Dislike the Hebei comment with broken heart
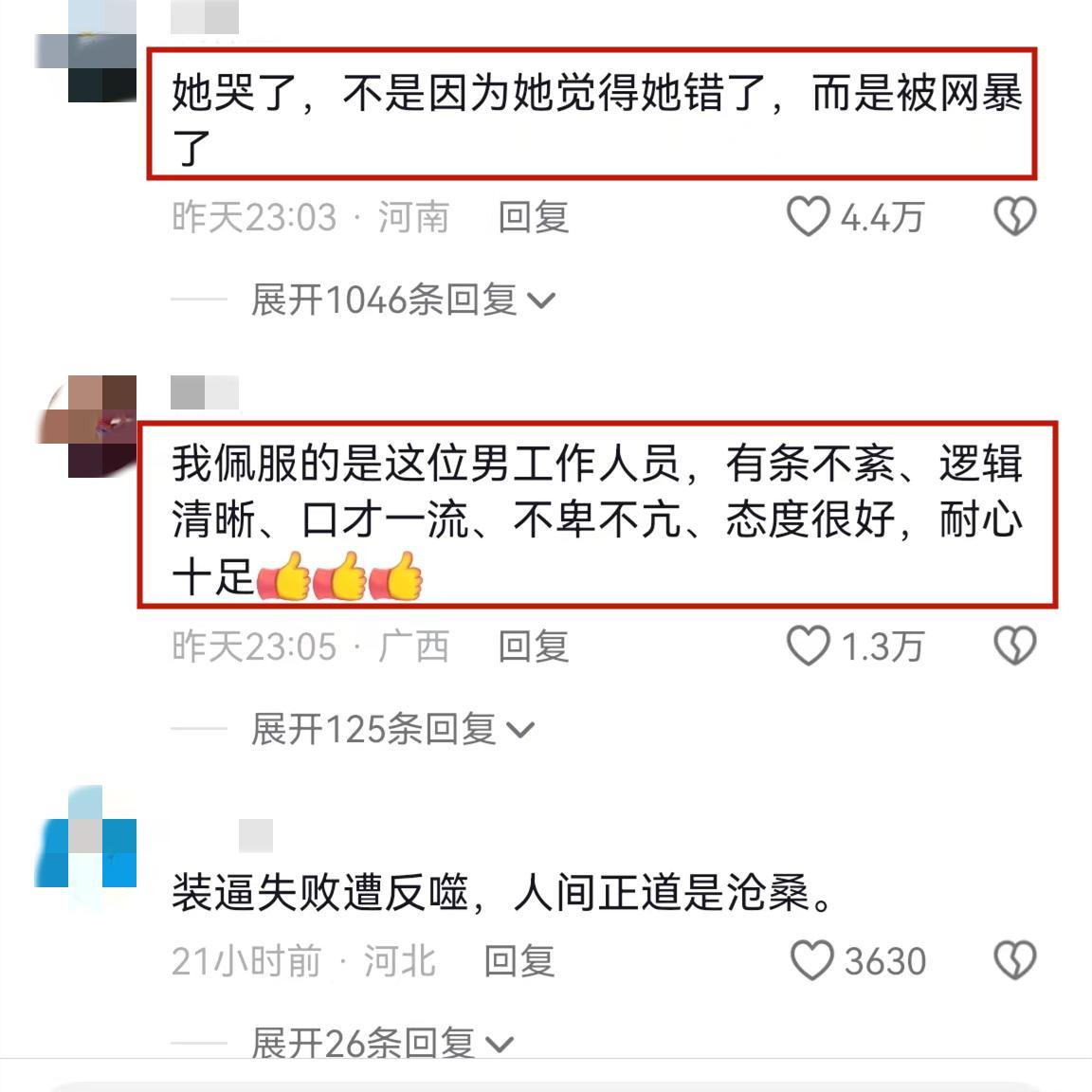The height and width of the screenshot is (1092, 1092). pyautogui.click(x=1014, y=960)
